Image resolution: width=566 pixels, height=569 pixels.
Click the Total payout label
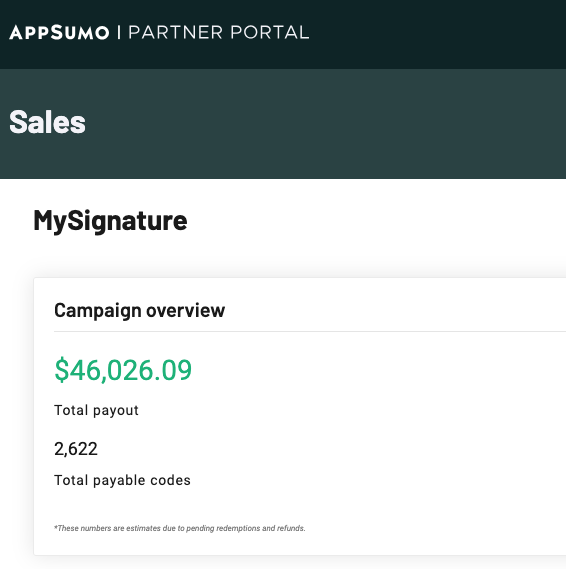click(97, 410)
